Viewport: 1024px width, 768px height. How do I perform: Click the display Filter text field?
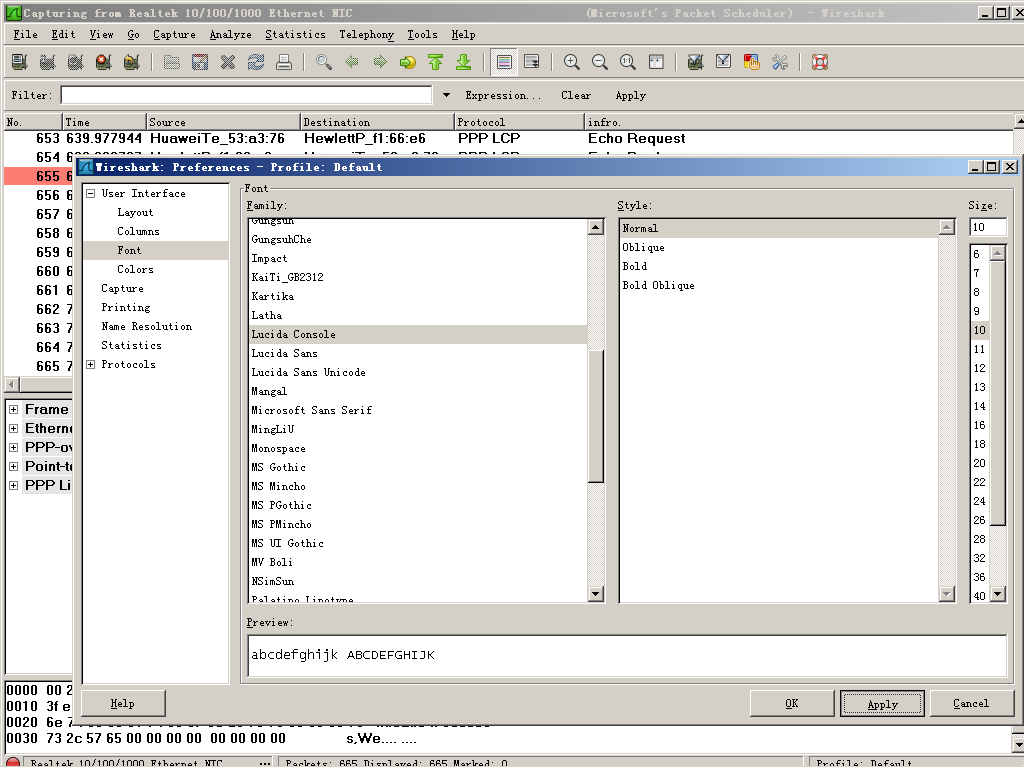click(x=246, y=95)
